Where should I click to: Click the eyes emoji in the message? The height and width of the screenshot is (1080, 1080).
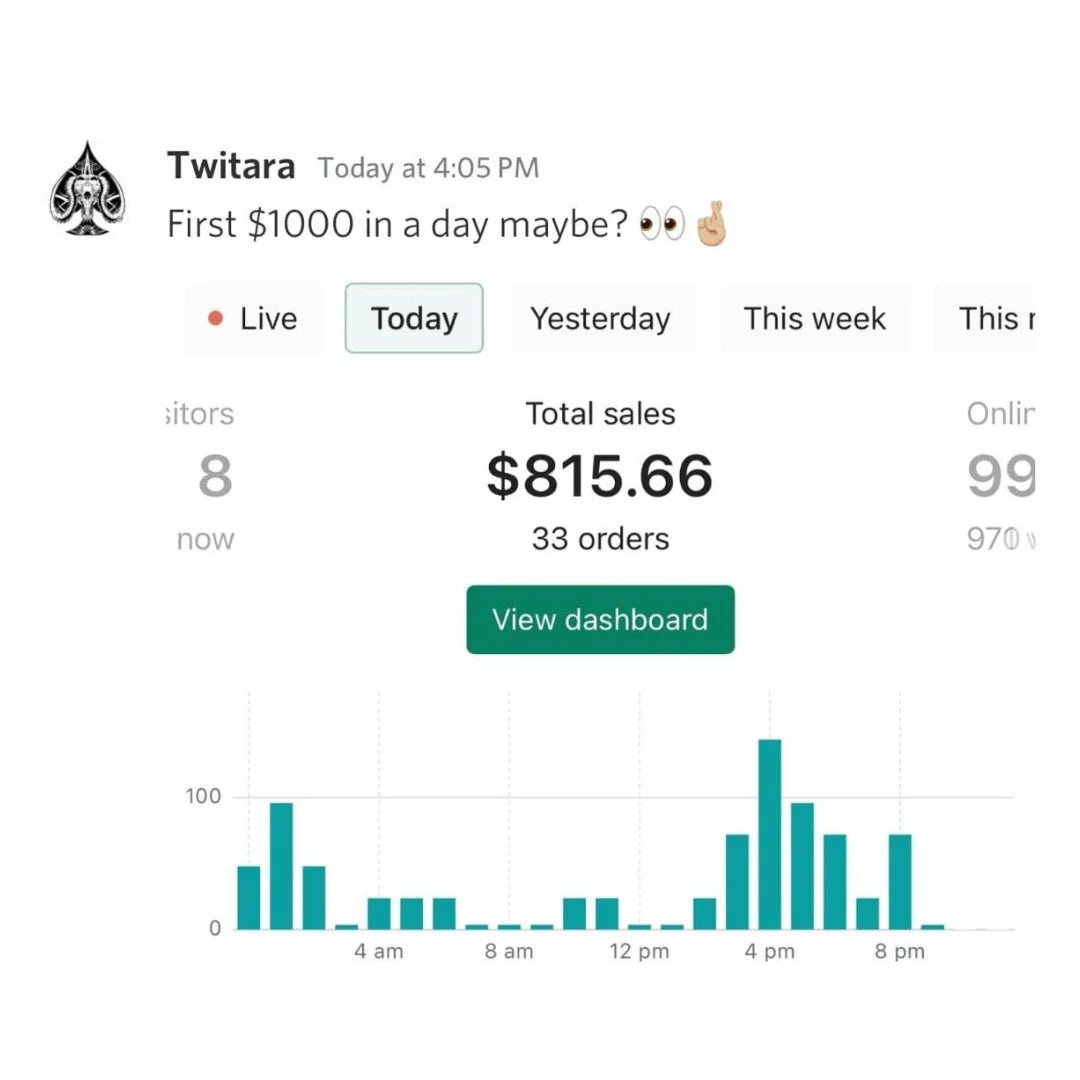pos(665,224)
